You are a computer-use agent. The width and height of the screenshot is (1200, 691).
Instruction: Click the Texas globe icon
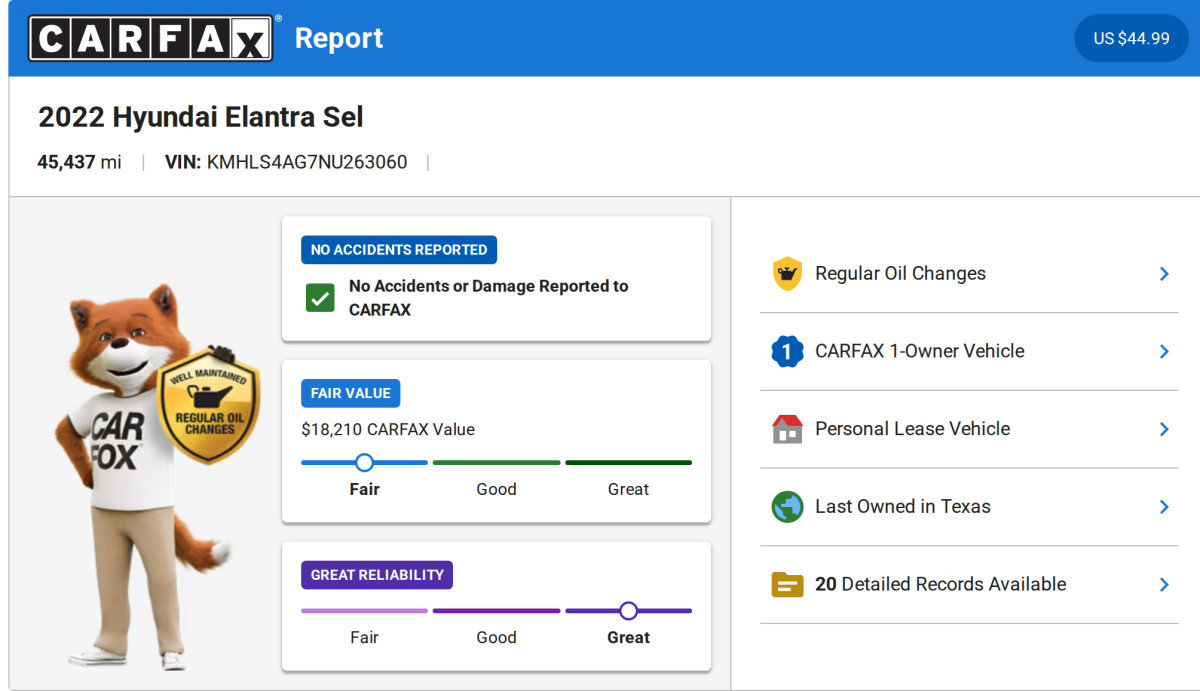pos(787,507)
